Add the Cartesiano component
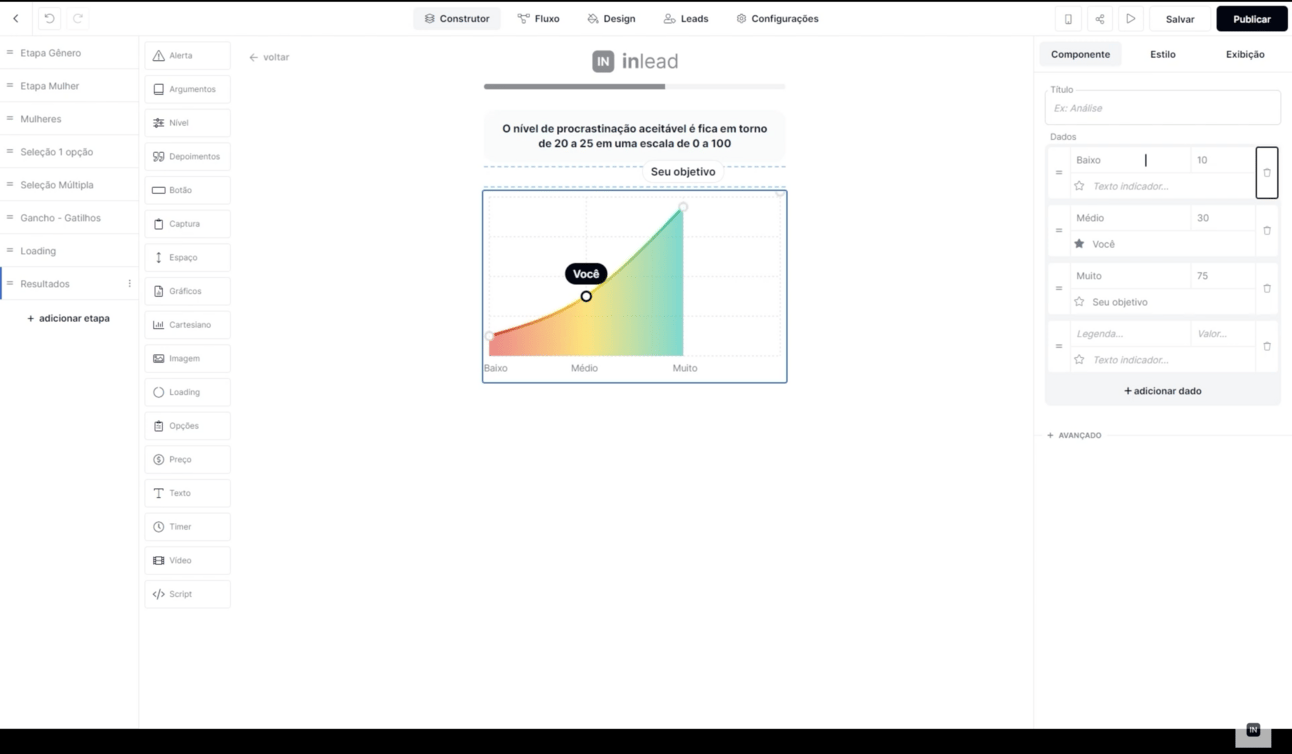This screenshot has height=754, width=1292. (187, 325)
